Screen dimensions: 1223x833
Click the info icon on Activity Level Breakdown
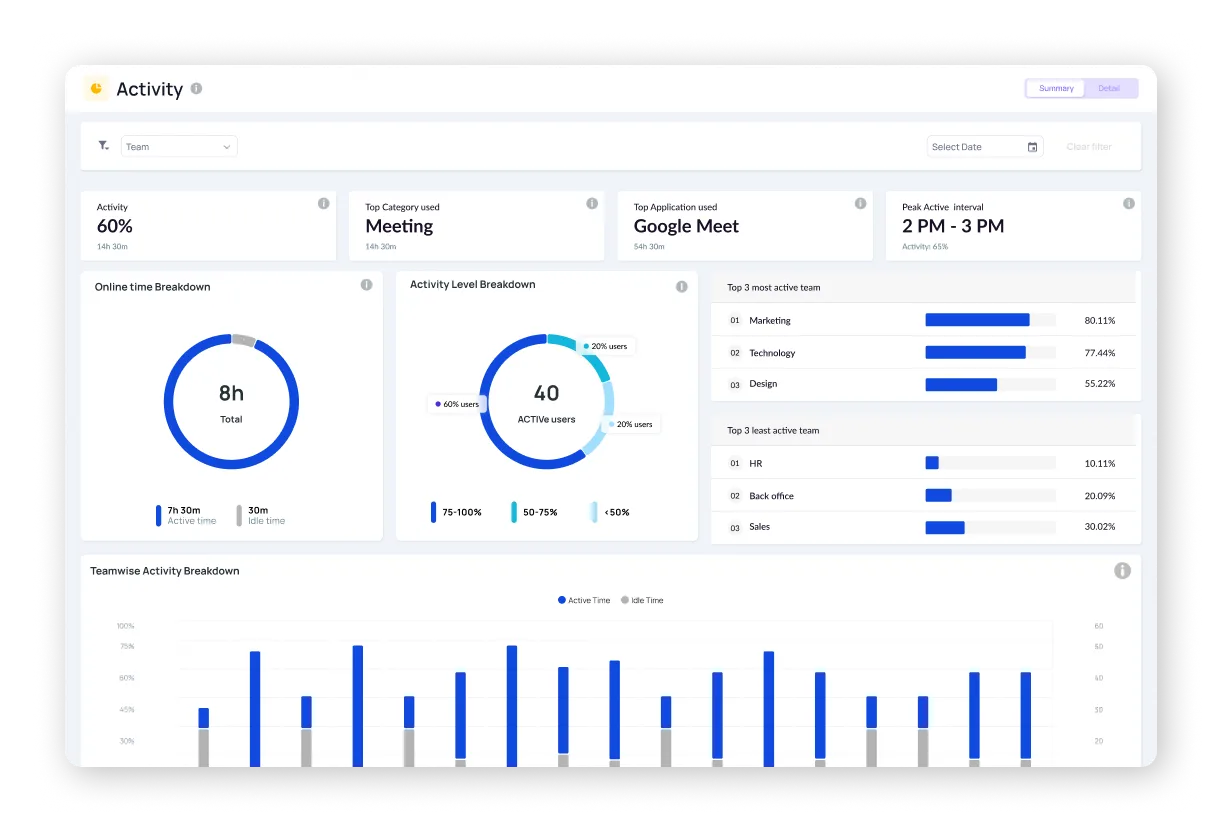(x=681, y=285)
